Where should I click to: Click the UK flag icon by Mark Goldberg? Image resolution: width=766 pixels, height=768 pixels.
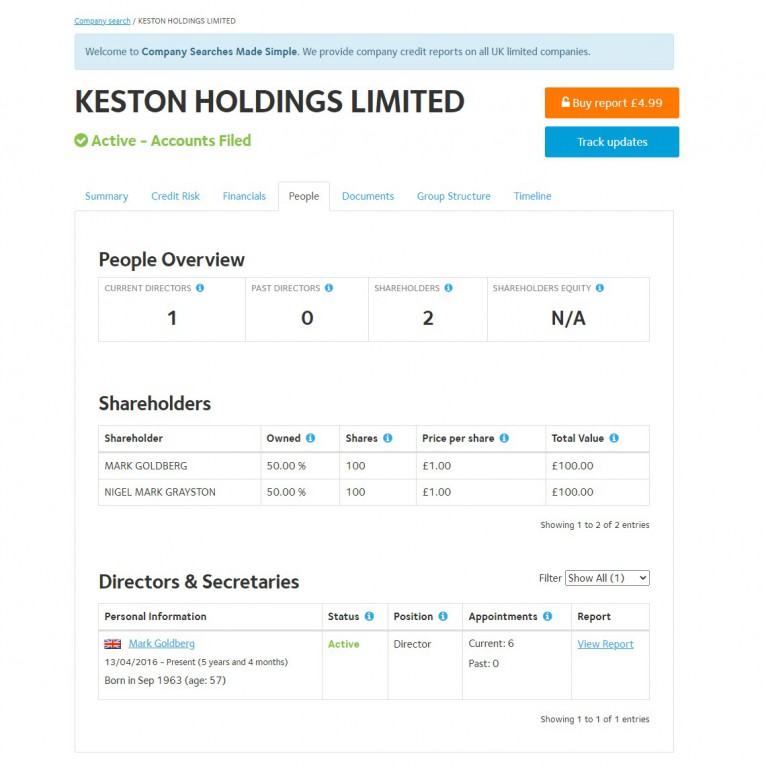(113, 644)
